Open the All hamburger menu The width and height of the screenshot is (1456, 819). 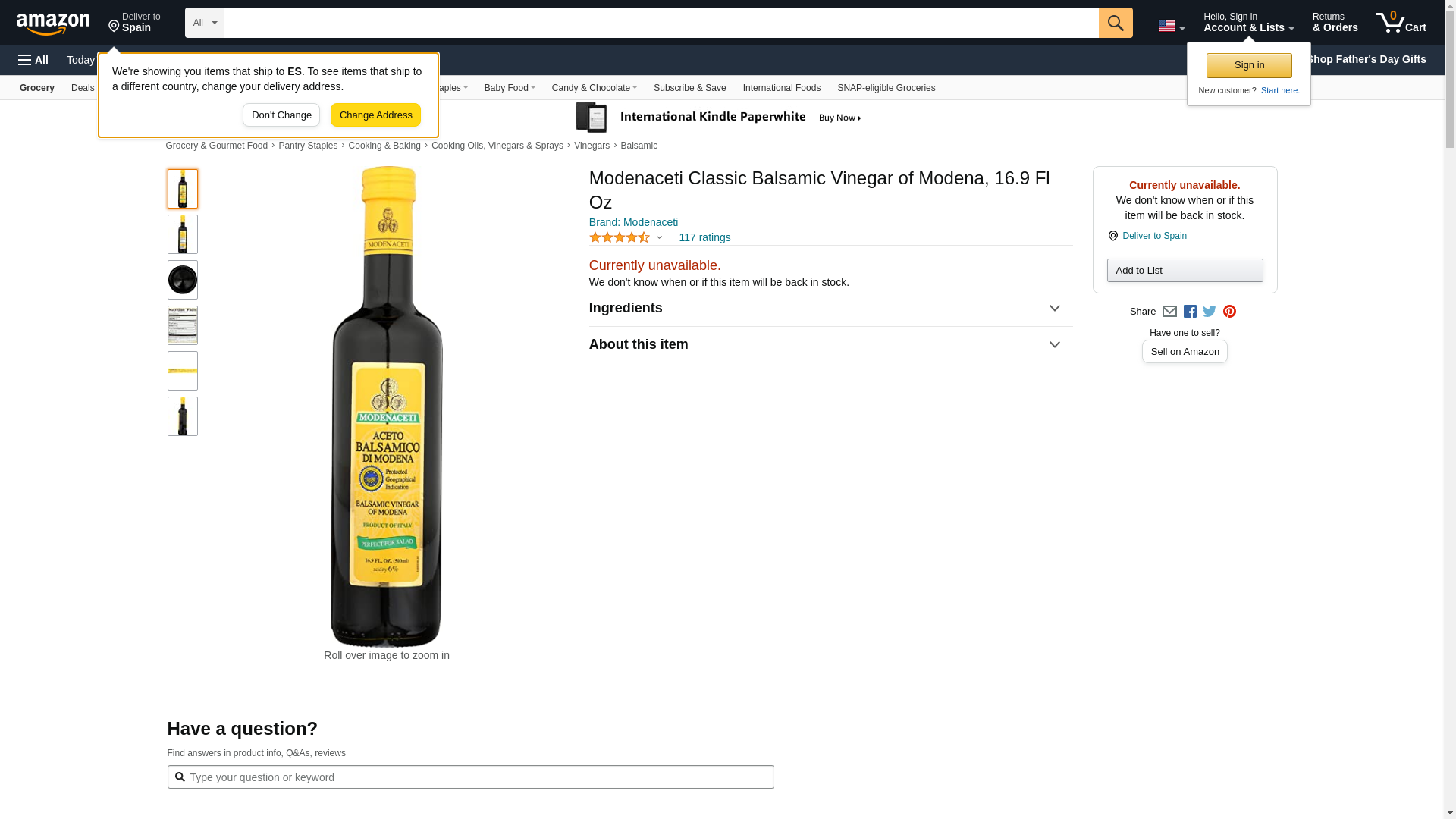point(33,60)
